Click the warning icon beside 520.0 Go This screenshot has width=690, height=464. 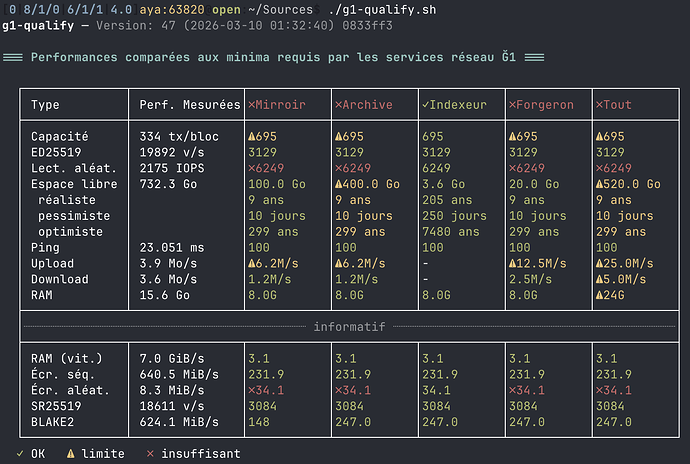click(x=599, y=184)
